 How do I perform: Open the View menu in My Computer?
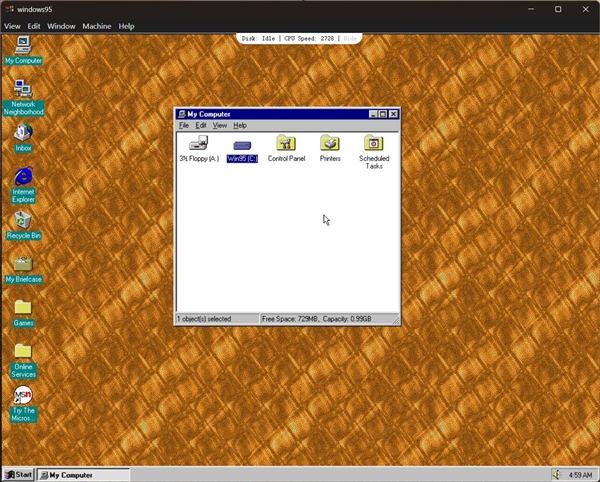pos(219,126)
